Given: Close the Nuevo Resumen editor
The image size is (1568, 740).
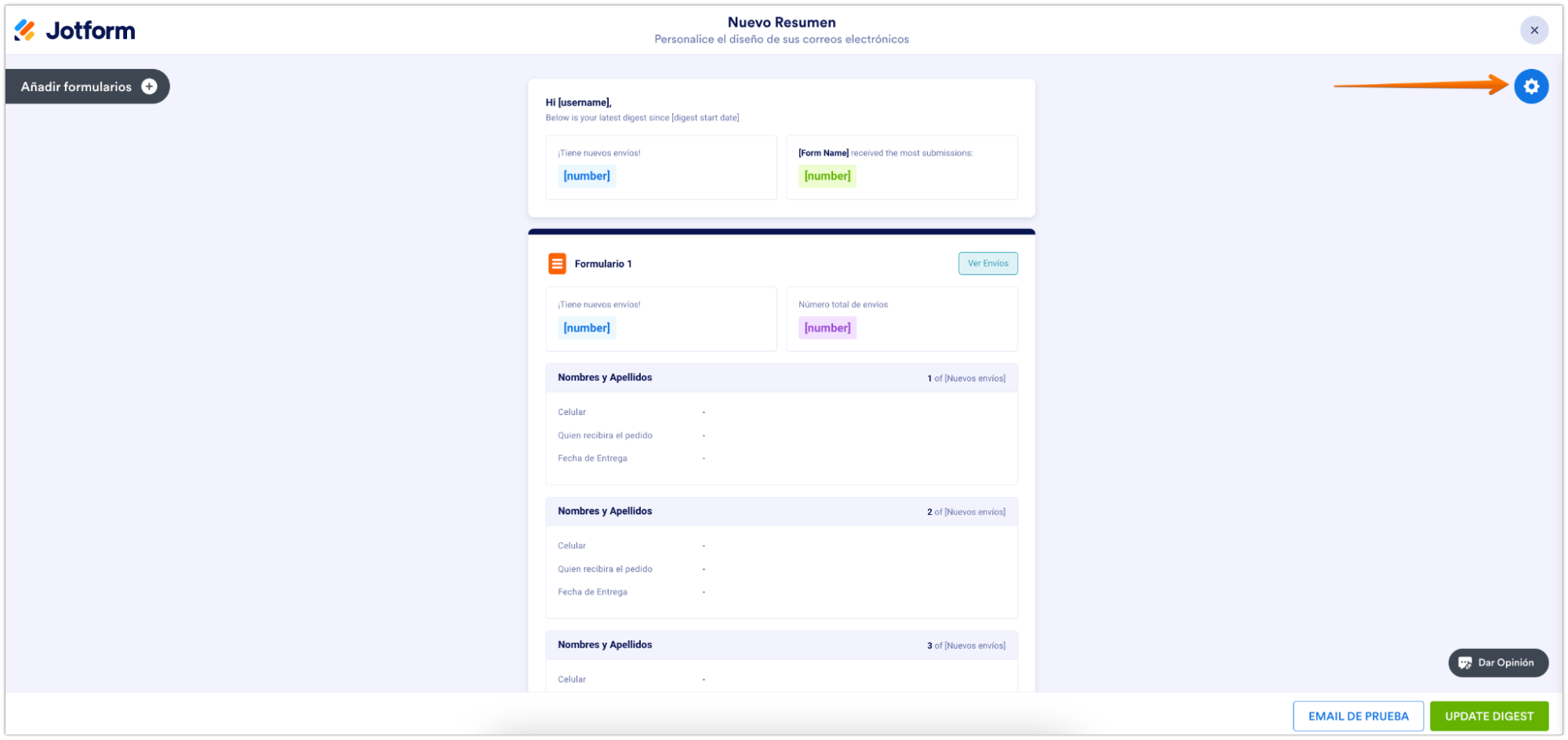Looking at the screenshot, I should click(x=1533, y=31).
